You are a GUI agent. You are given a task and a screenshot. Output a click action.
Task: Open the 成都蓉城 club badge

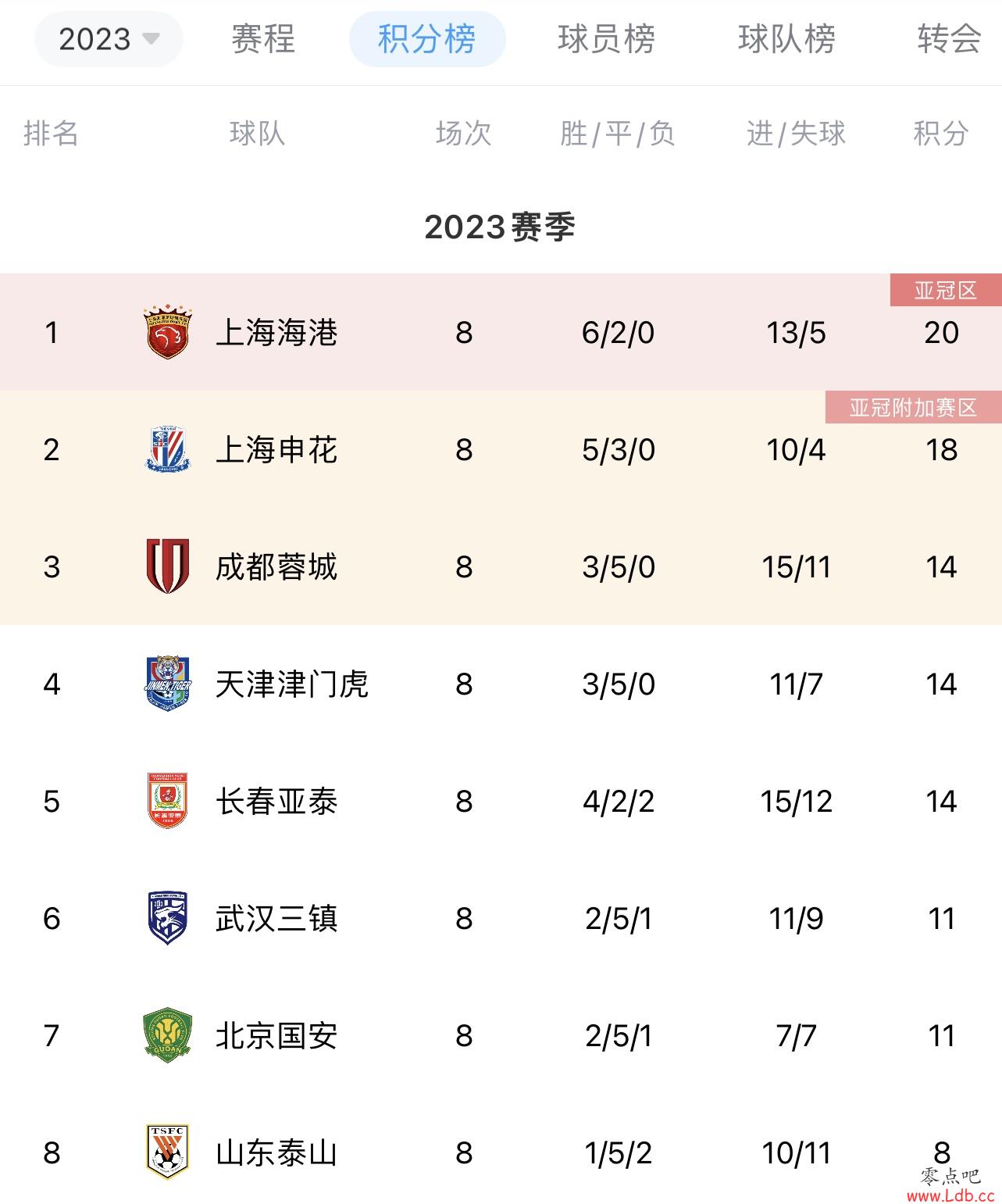tap(168, 566)
